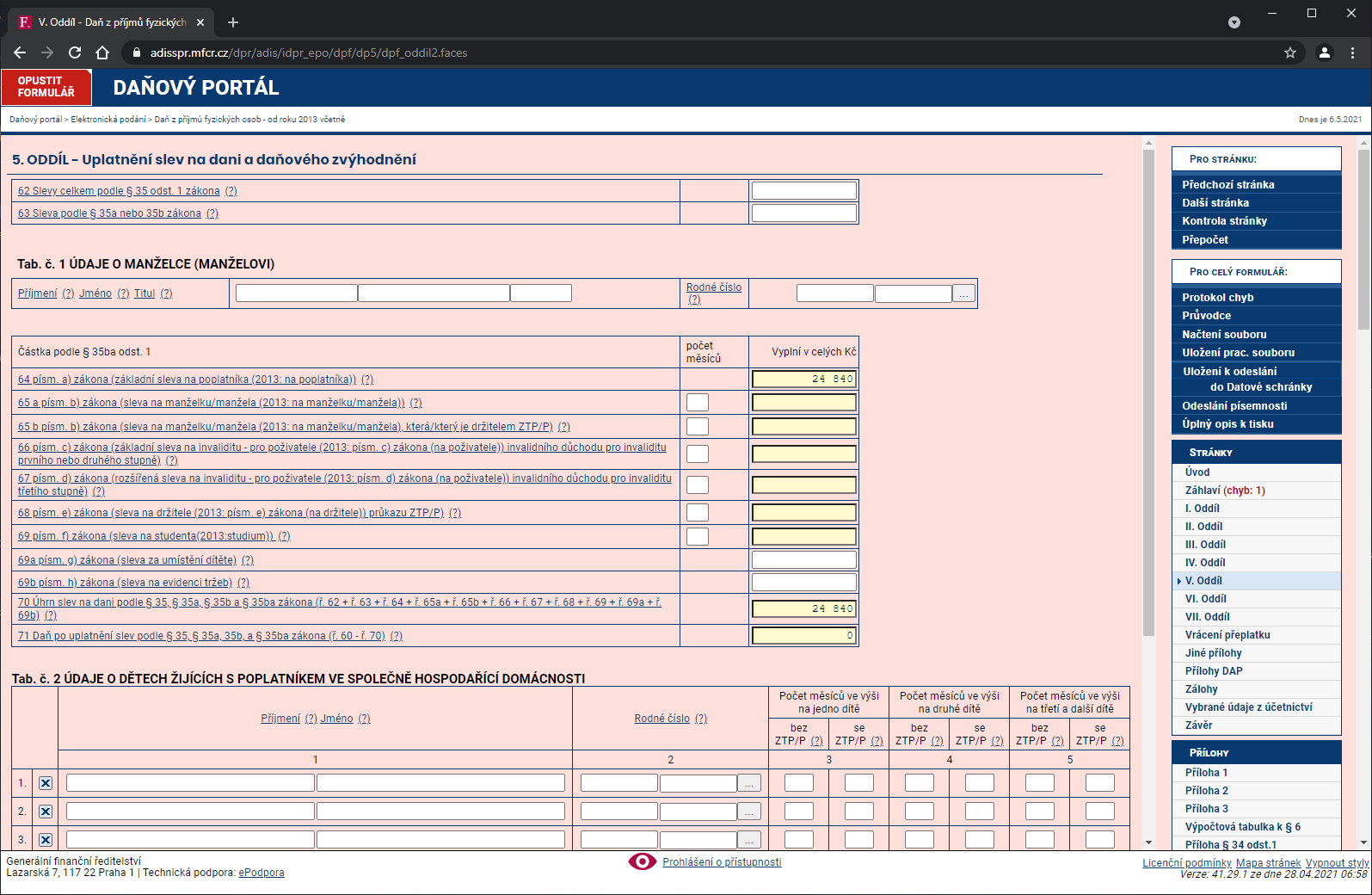This screenshot has height=895, width=1372.
Task: Go to VI. Oddíl page
Action: tap(1205, 599)
